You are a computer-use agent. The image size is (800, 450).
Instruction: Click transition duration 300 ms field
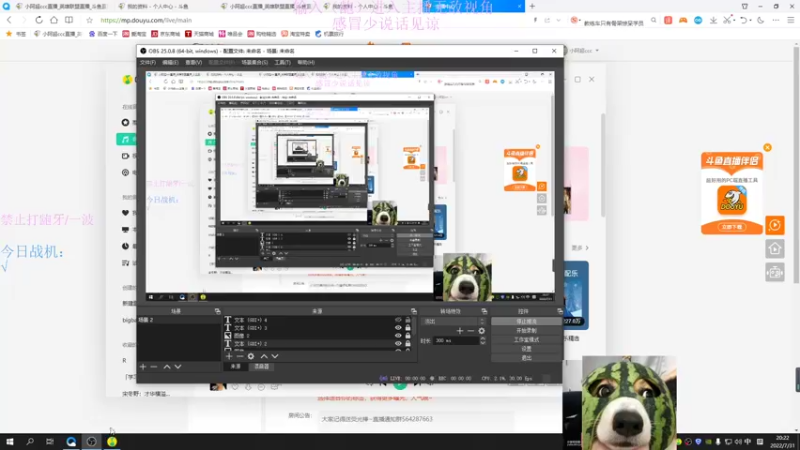pyautogui.click(x=456, y=340)
